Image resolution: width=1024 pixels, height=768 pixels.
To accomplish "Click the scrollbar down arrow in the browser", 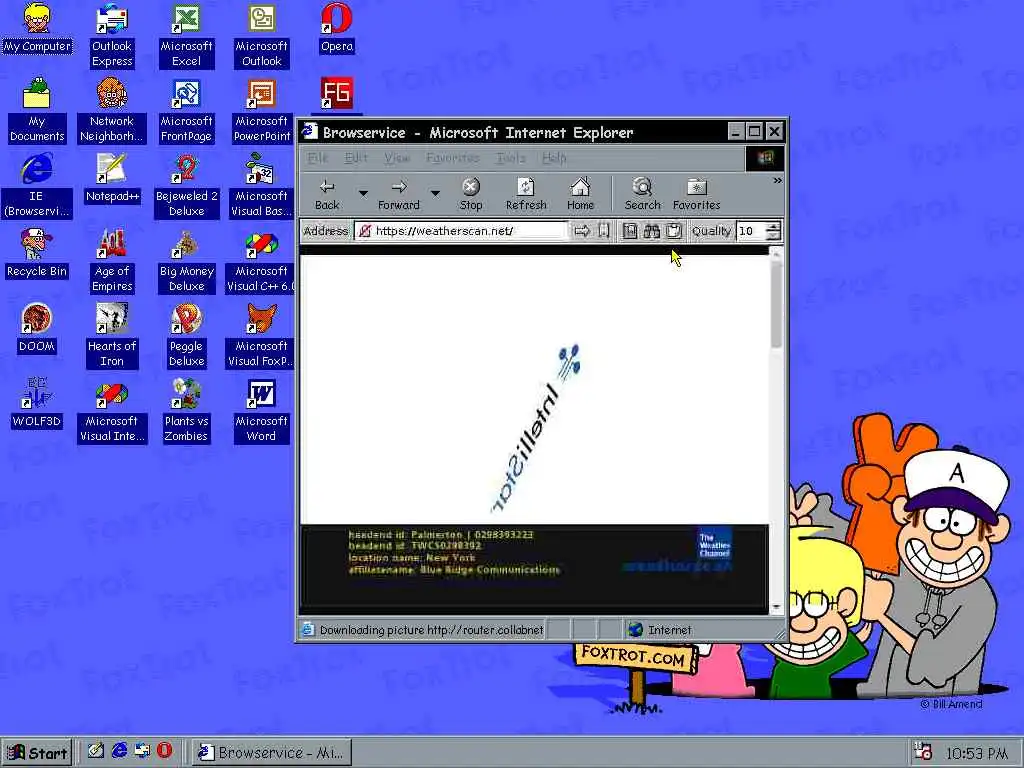I will pos(776,607).
